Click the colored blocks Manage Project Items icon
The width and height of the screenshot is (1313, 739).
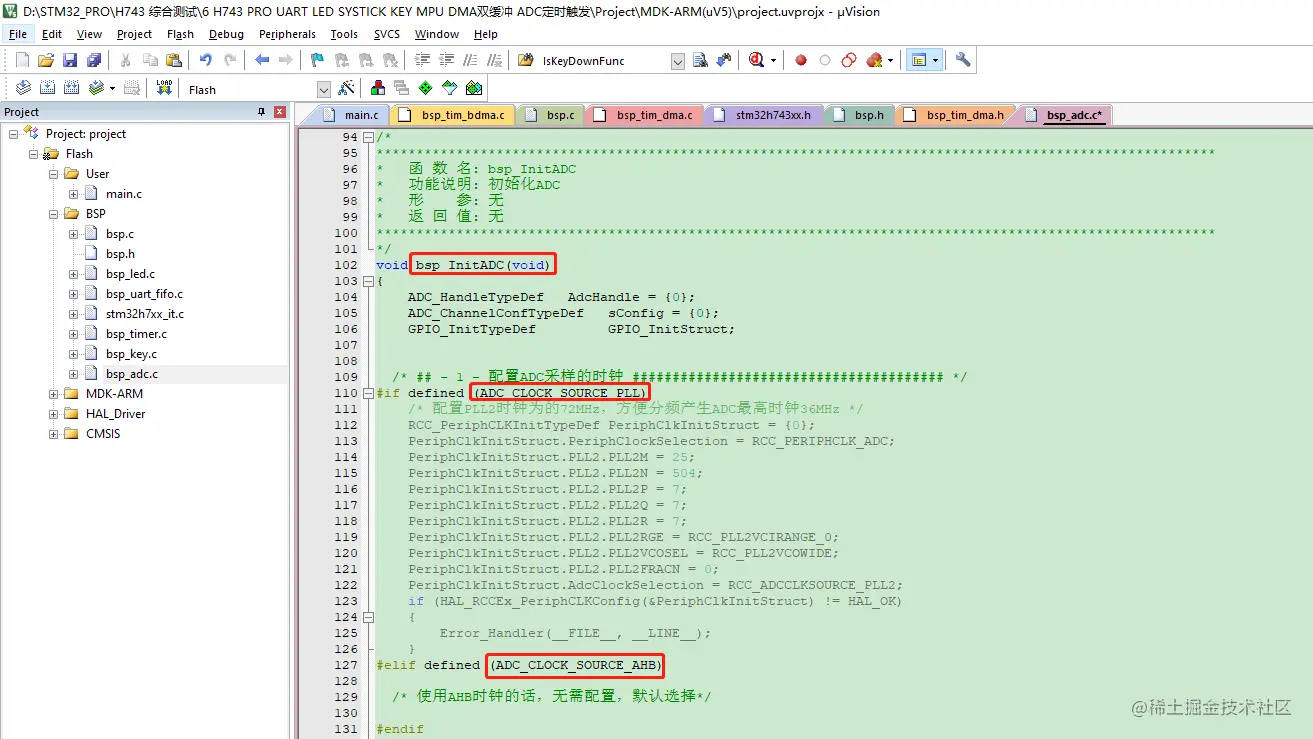[x=378, y=89]
